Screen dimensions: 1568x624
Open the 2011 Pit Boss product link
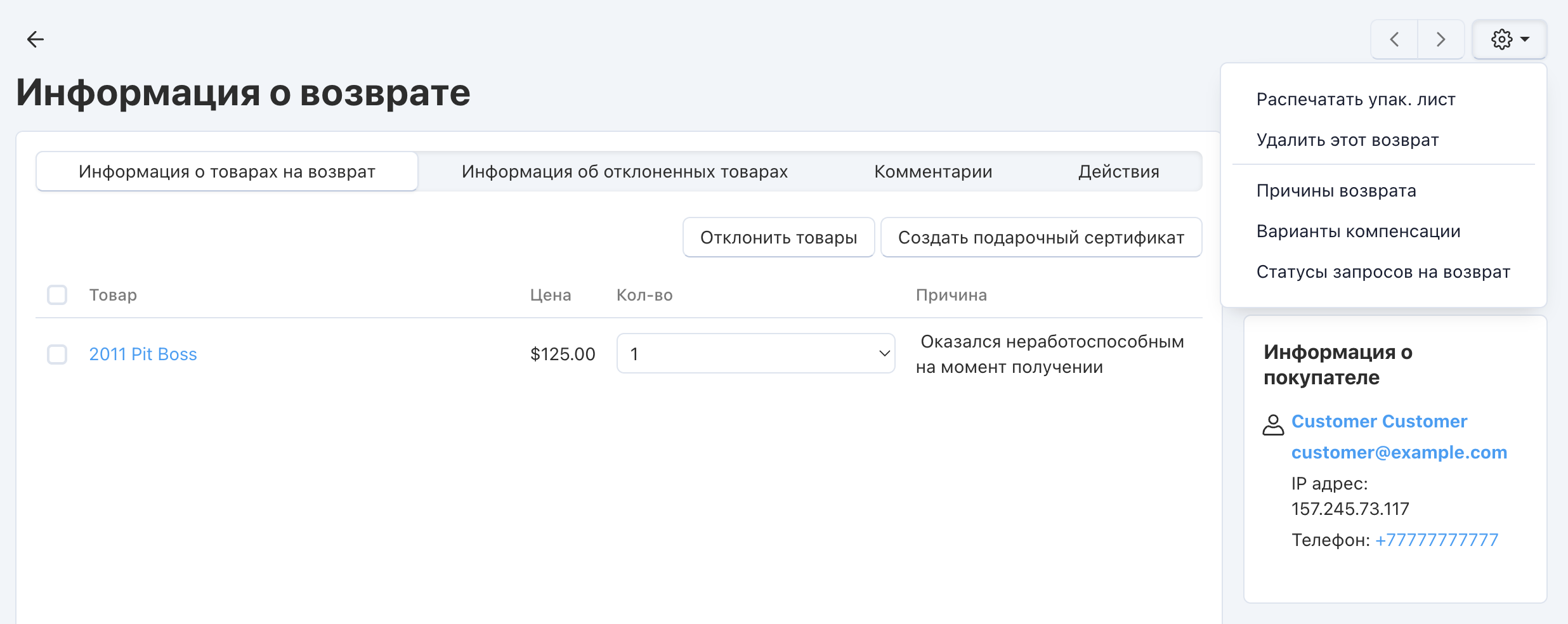(x=143, y=354)
